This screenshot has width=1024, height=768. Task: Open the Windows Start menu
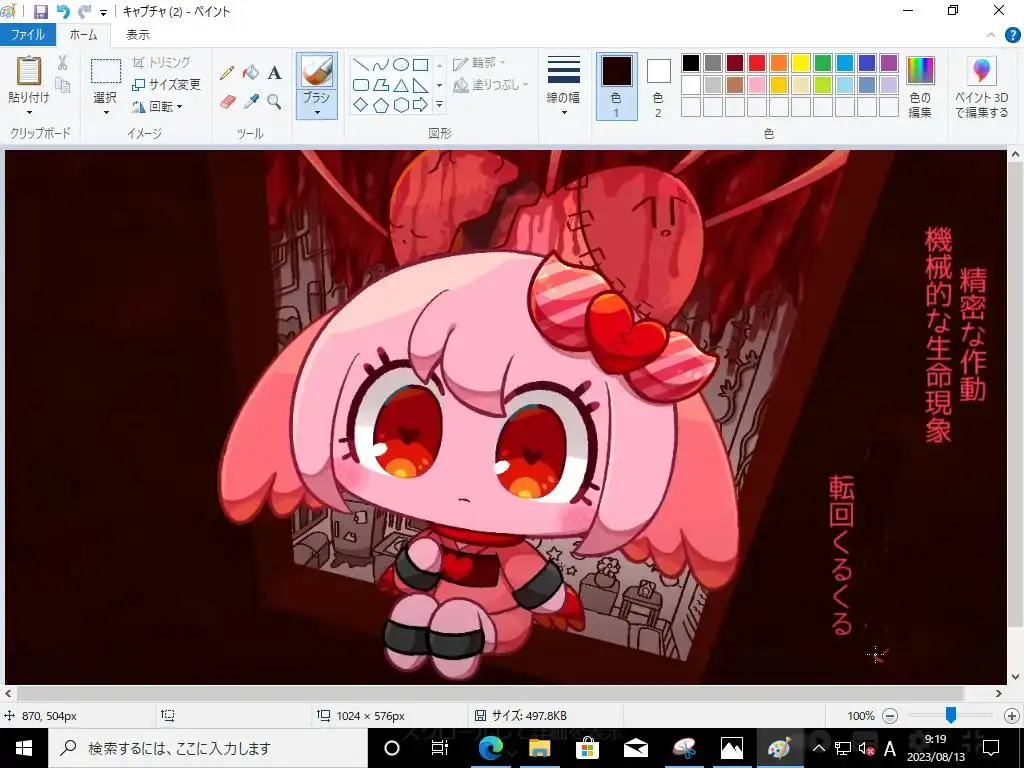coord(24,748)
